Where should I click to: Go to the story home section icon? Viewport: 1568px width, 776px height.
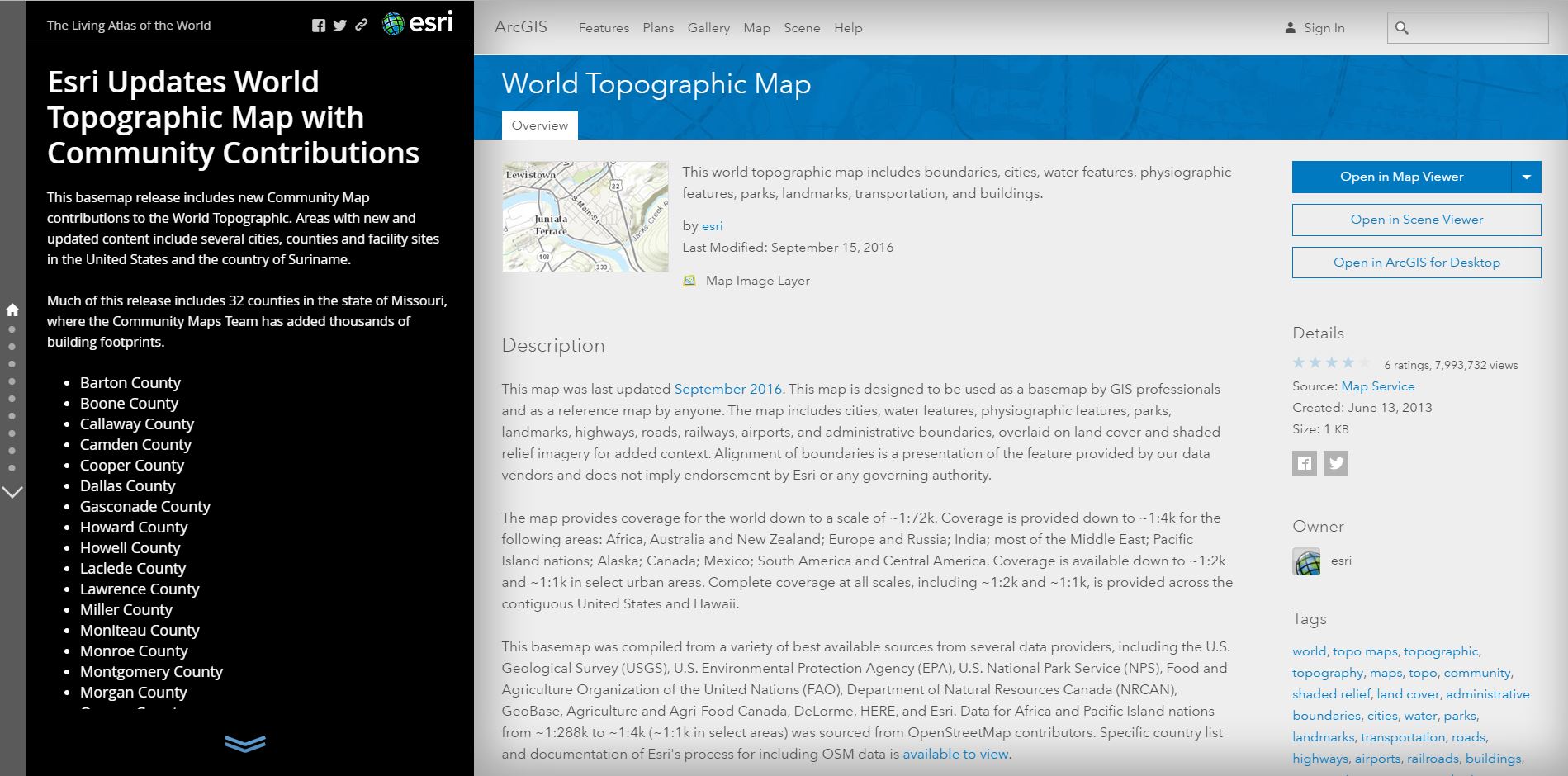tap(12, 310)
